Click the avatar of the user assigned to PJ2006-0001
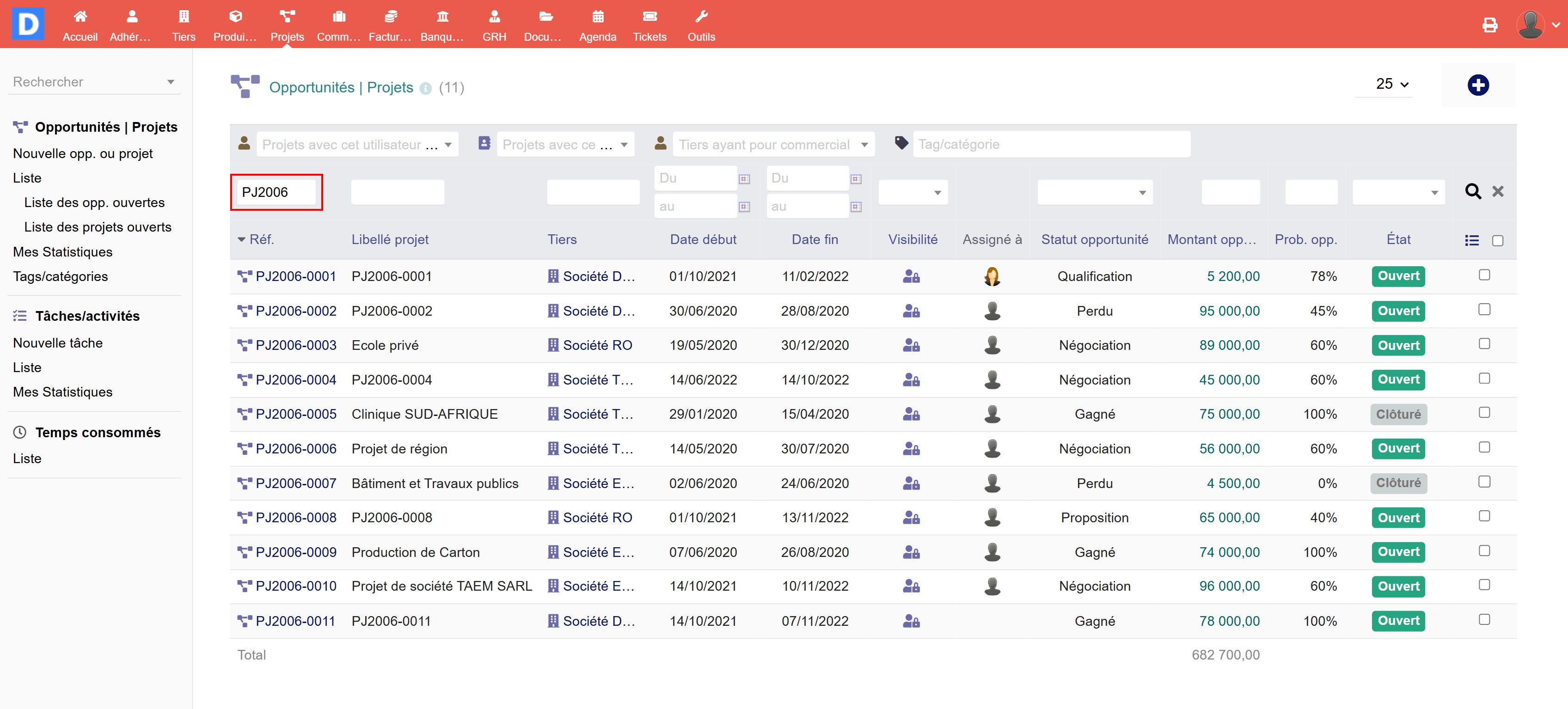The width and height of the screenshot is (1568, 709). tap(992, 276)
